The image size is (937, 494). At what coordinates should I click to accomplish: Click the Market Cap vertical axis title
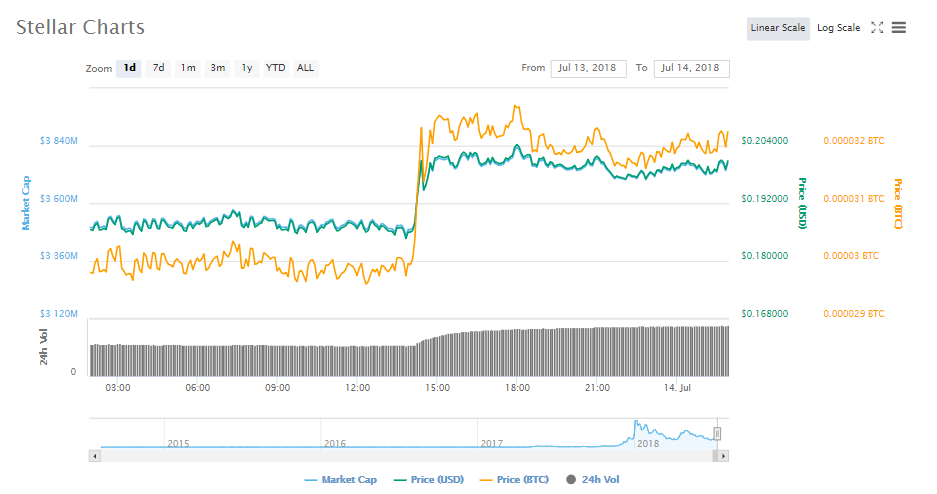point(26,203)
